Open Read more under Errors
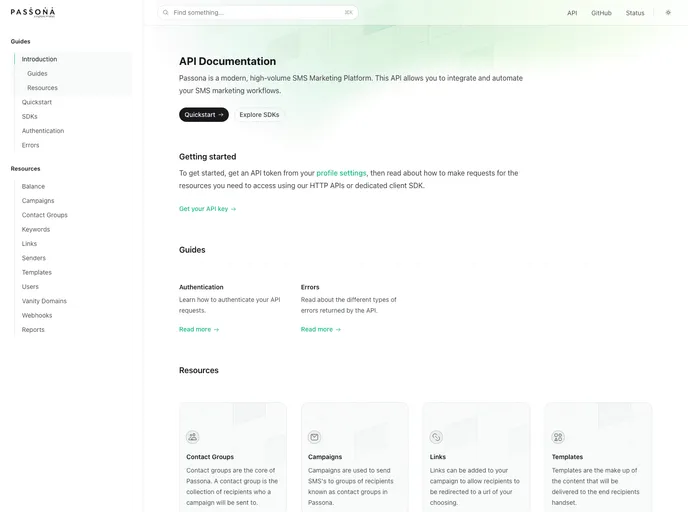 [x=320, y=329]
